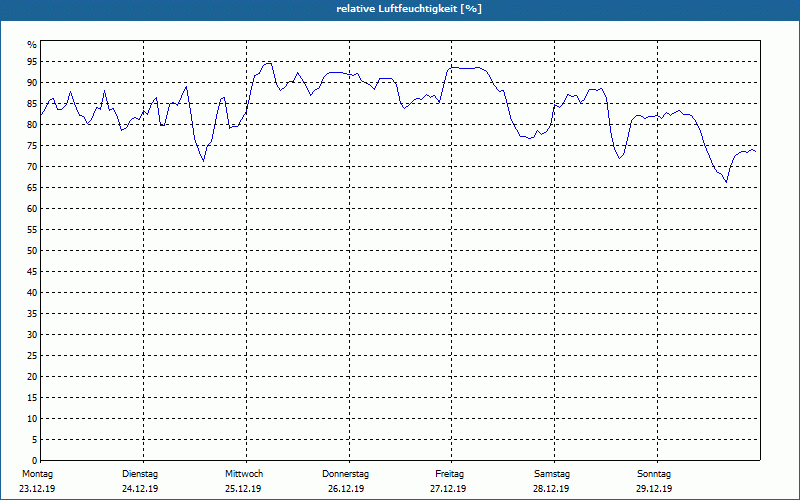Viewport: 800px width, 500px height.
Task: Select the y-axis value '30'
Action: pos(32,335)
